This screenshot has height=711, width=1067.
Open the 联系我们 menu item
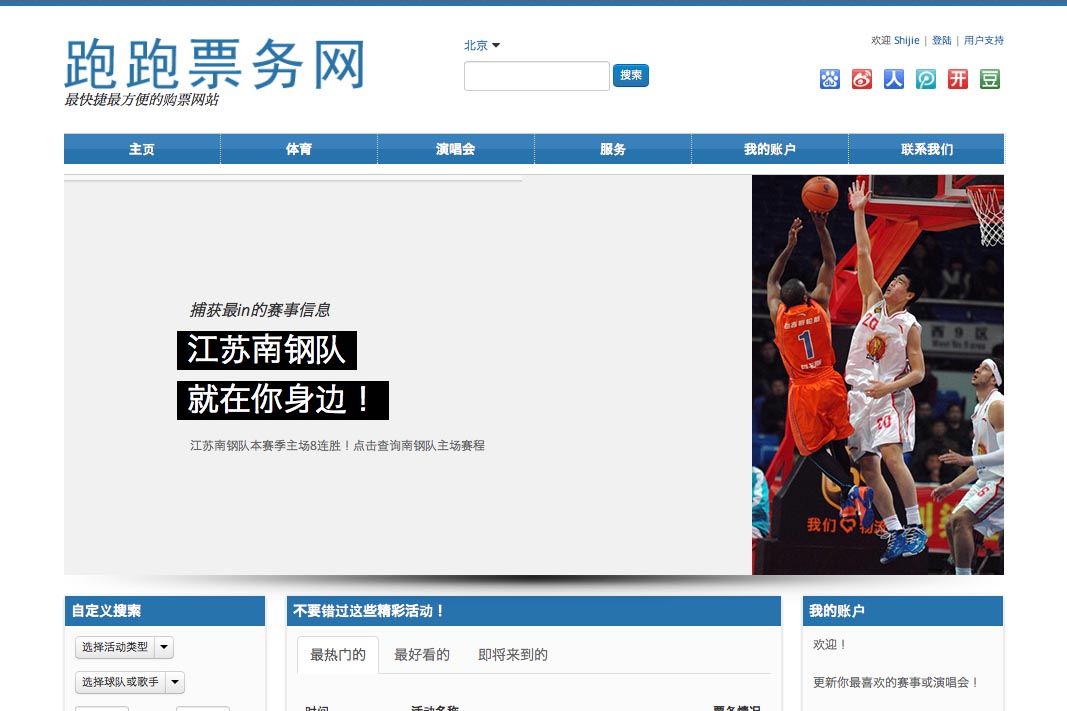point(927,149)
